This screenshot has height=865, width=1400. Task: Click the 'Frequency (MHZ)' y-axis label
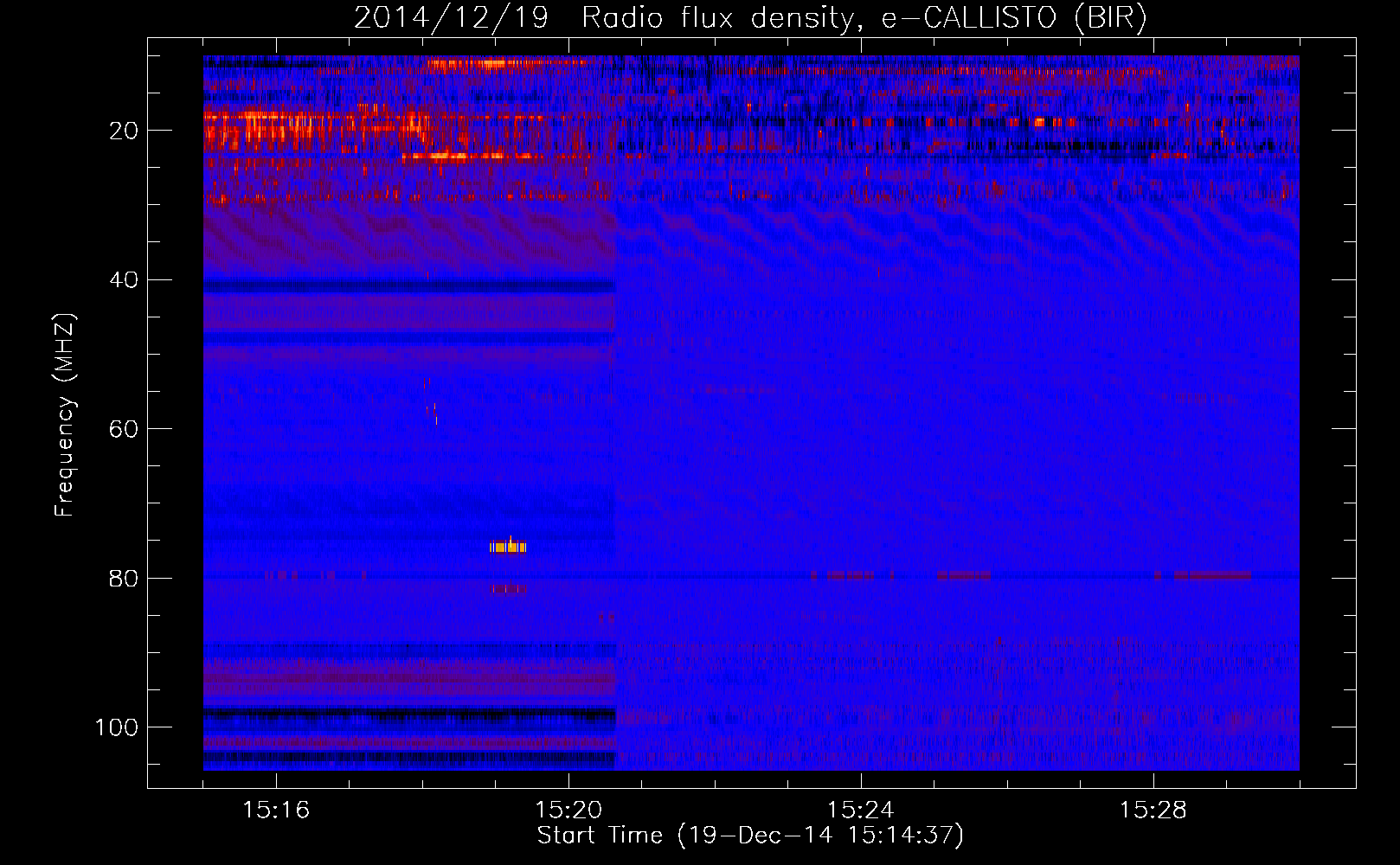point(65,415)
